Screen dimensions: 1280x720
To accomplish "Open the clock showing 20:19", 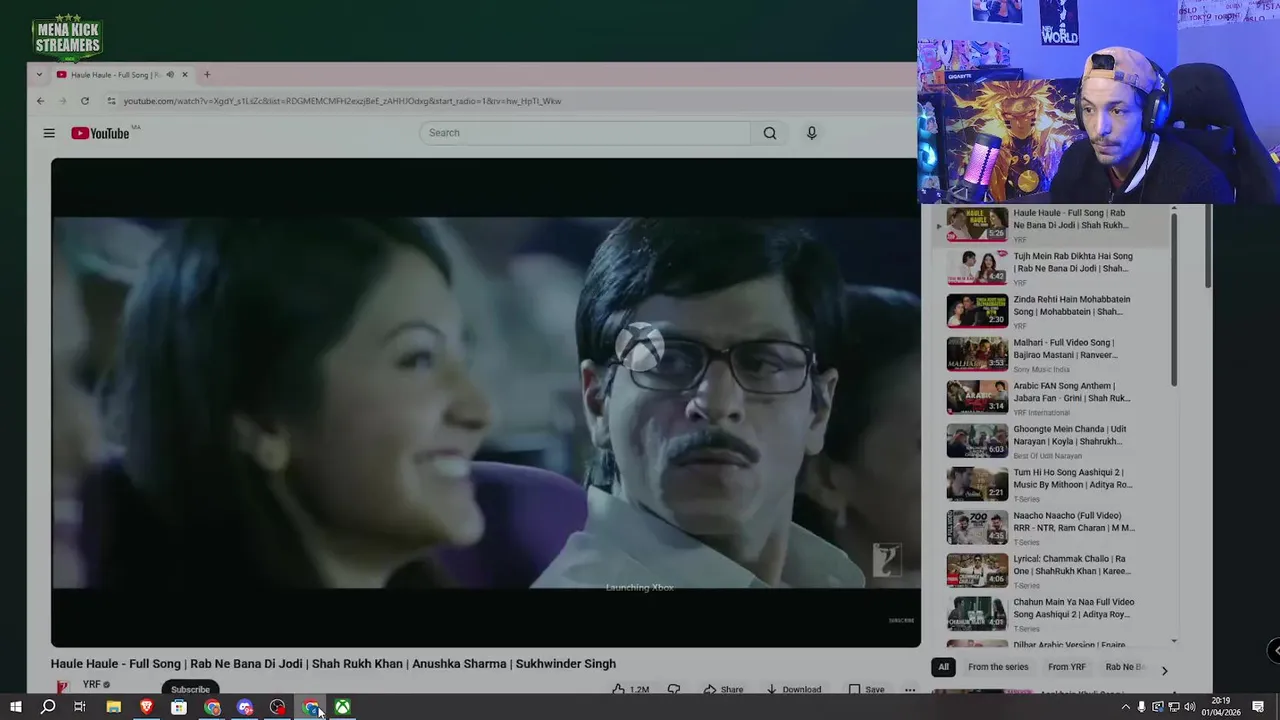I will (x=1221, y=707).
